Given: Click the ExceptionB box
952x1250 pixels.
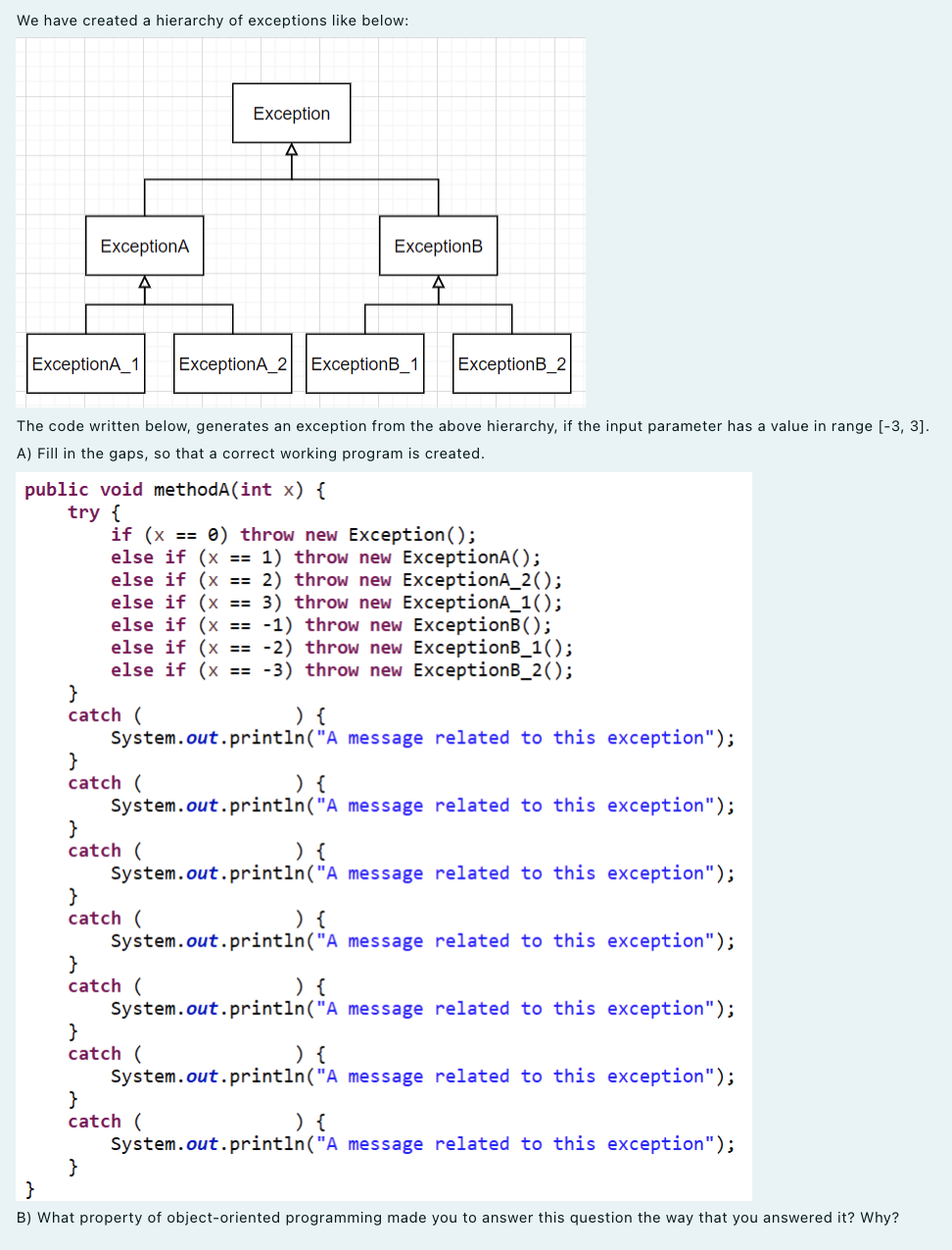Looking at the screenshot, I should [438, 246].
